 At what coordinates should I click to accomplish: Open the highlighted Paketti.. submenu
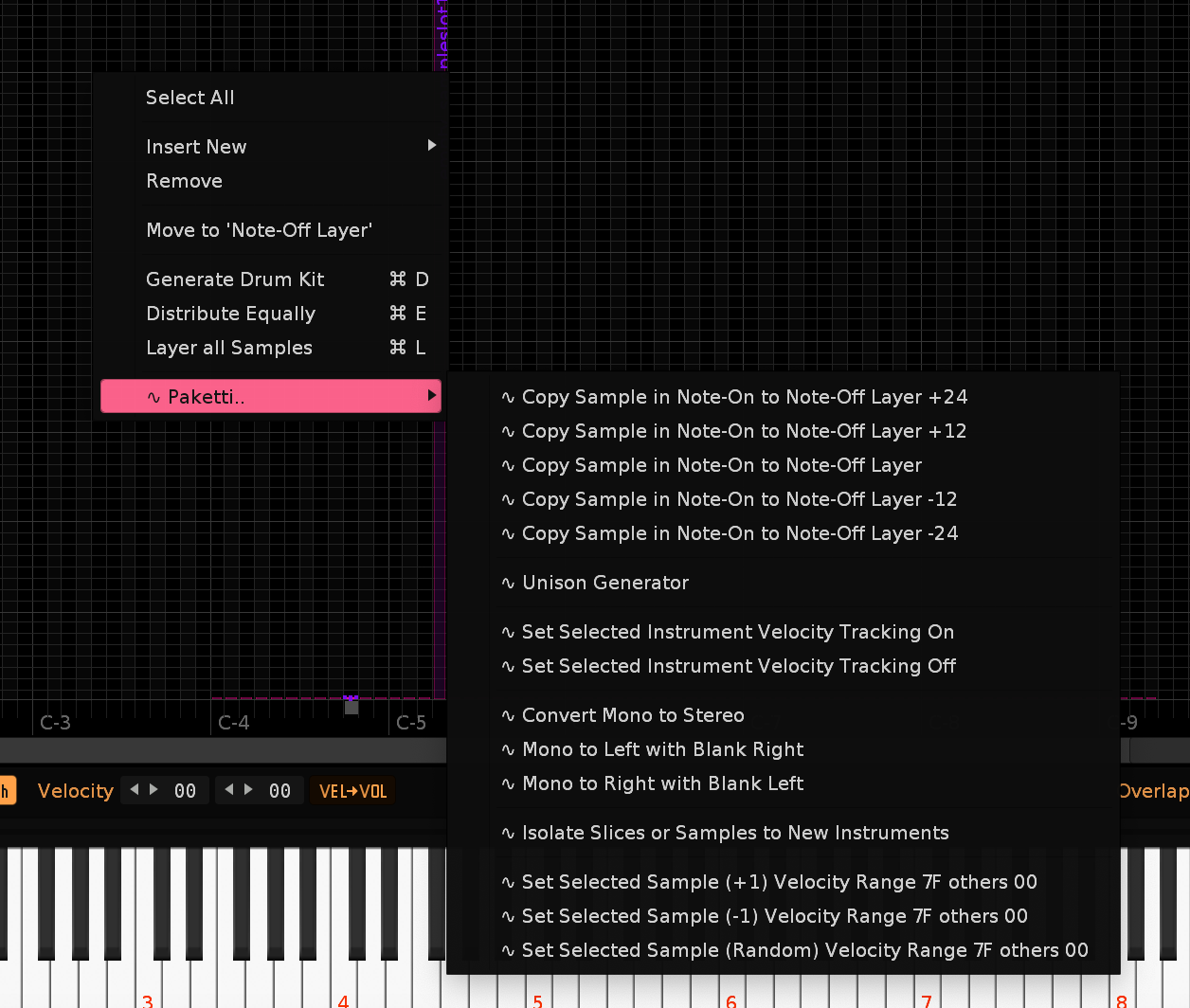click(x=270, y=397)
